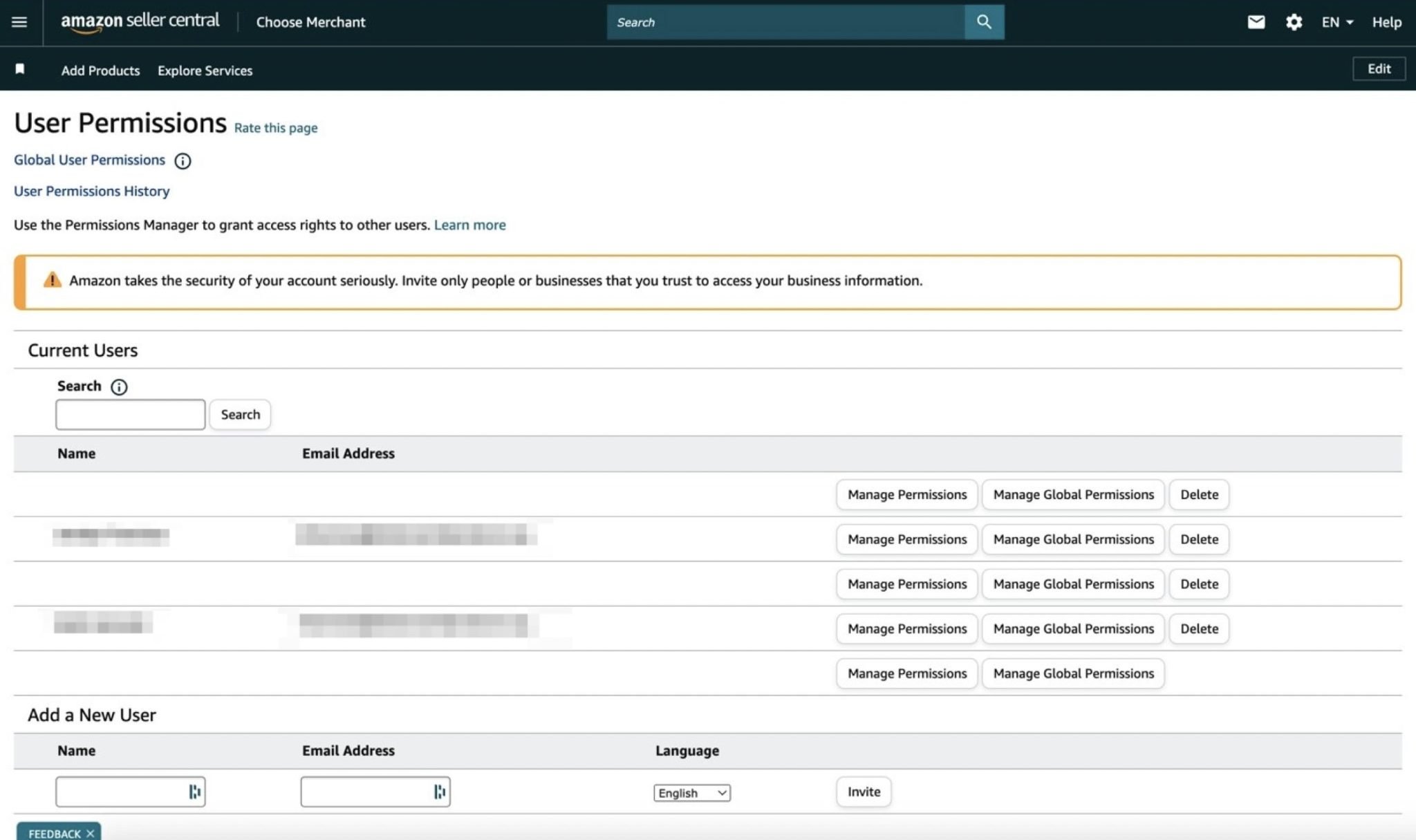Click the Edit button at top right
Screen dimensions: 1416x840
(1378, 68)
